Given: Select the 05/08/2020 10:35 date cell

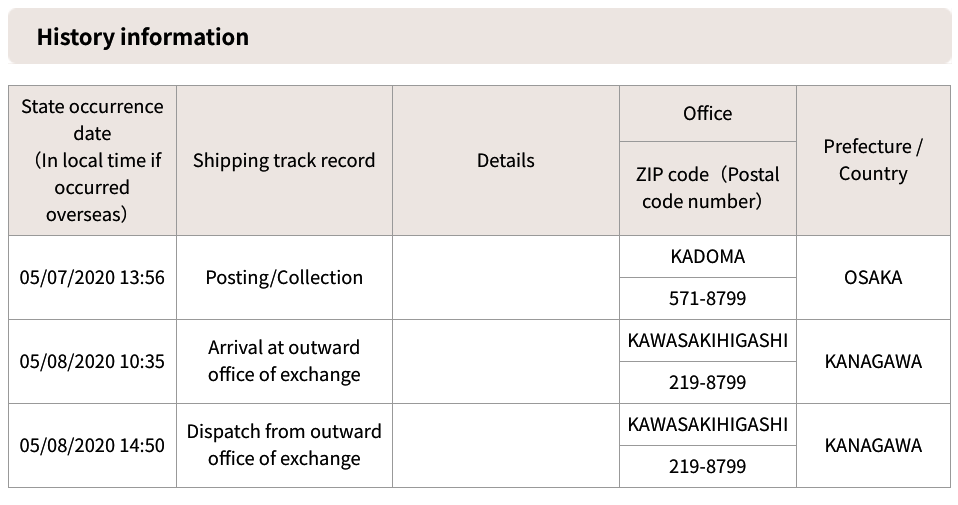Looking at the screenshot, I should click(x=92, y=361).
